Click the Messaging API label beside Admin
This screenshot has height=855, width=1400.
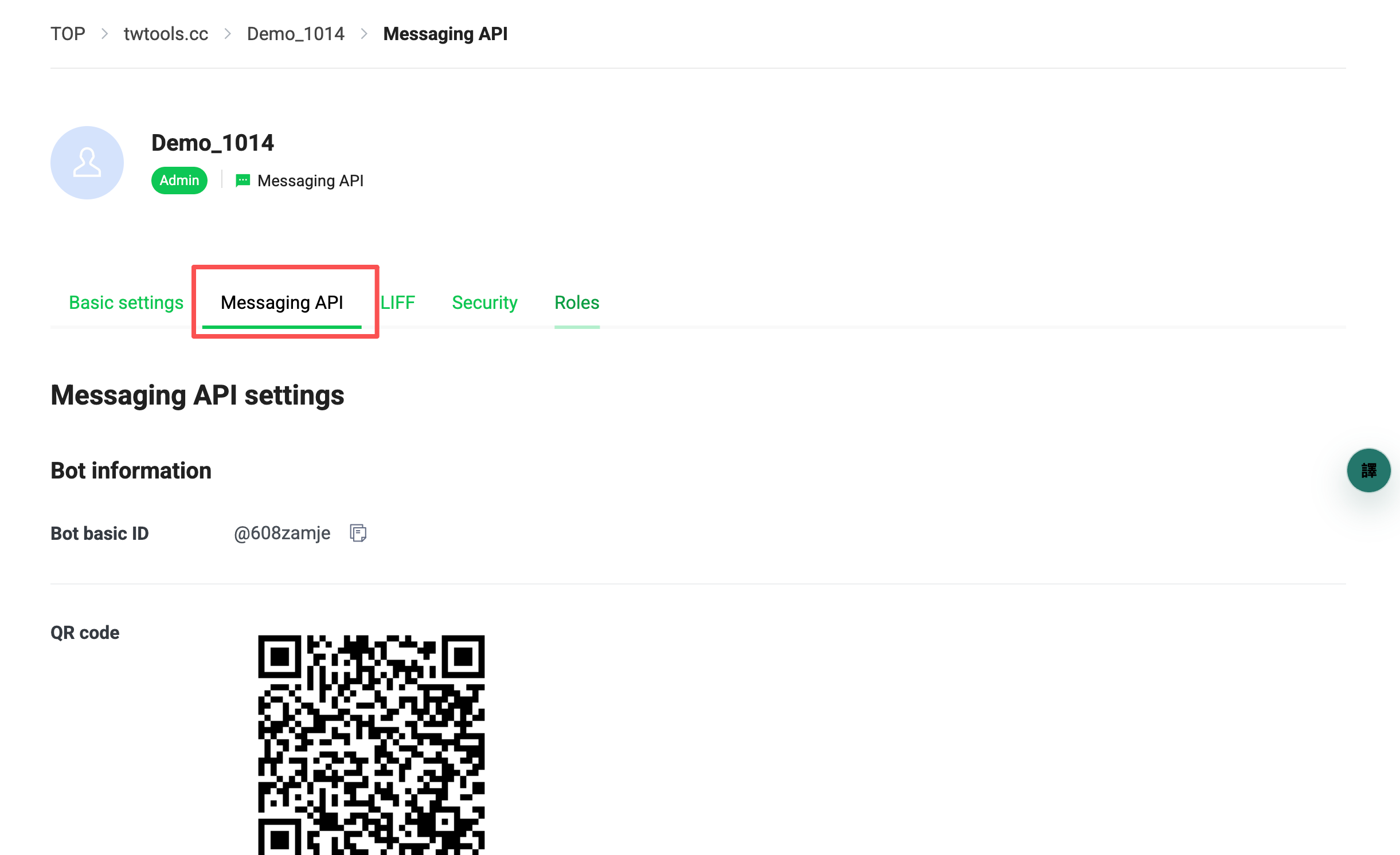coord(310,181)
